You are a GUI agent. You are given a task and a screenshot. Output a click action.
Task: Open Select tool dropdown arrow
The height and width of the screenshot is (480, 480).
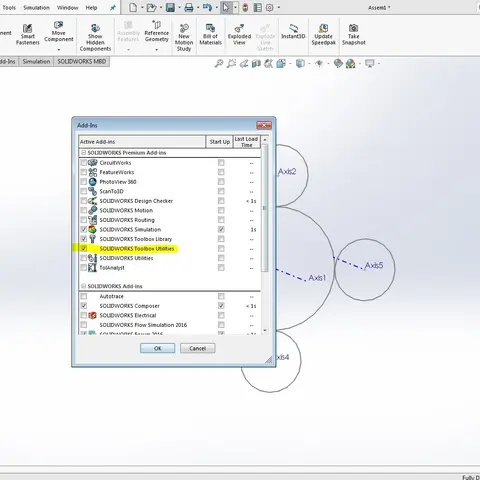(235, 7)
